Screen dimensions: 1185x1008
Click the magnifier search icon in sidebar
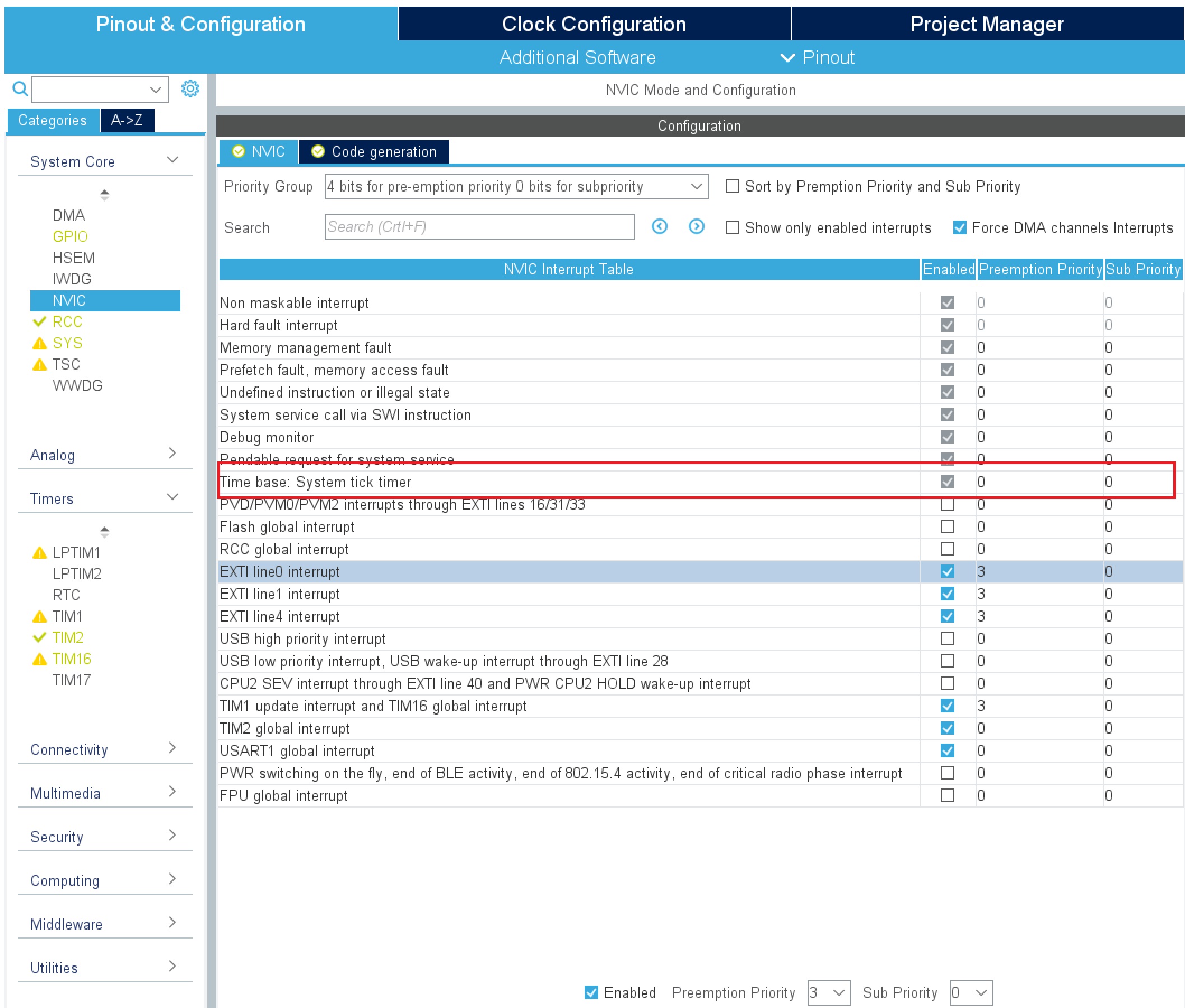tap(20, 89)
